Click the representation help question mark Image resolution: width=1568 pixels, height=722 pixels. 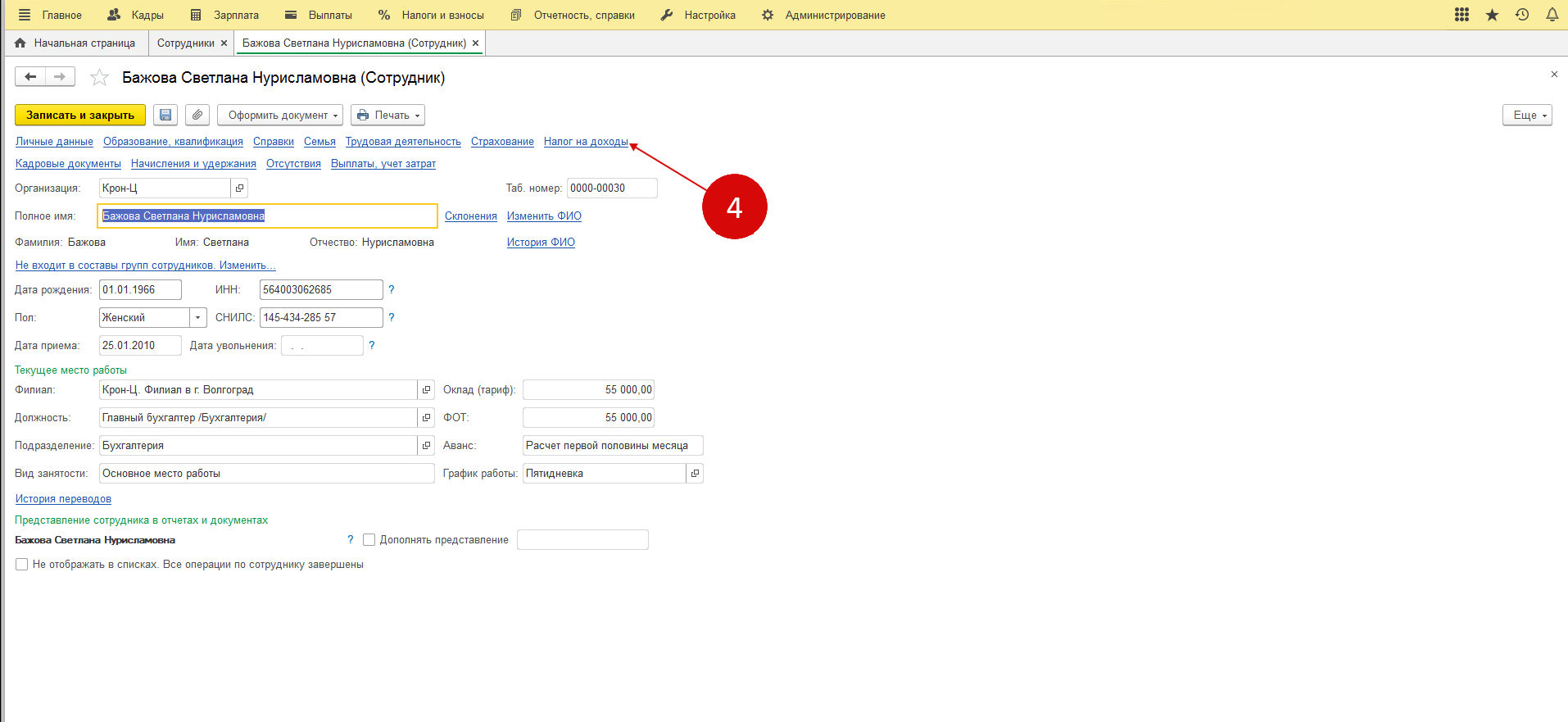pos(351,540)
